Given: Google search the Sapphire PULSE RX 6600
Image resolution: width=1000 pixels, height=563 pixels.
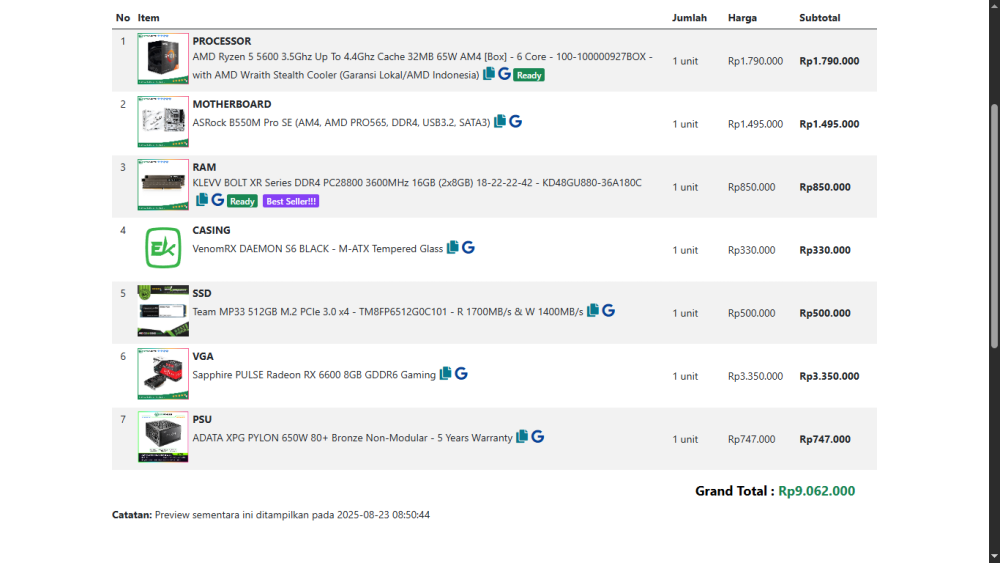Looking at the screenshot, I should coord(461,374).
